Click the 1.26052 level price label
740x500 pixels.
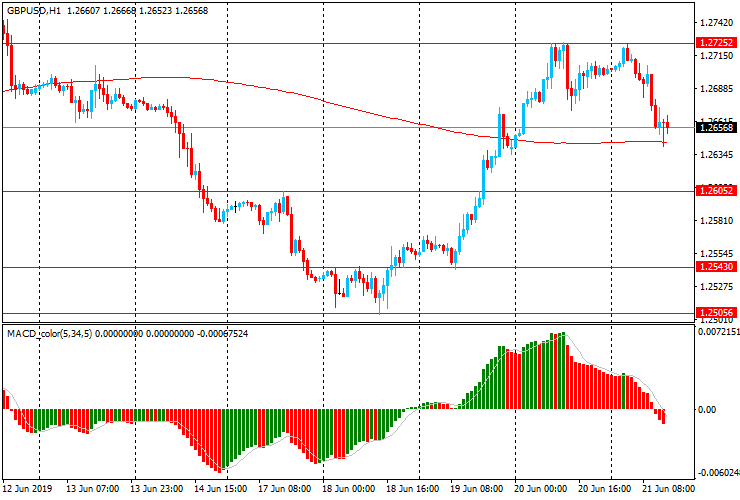(x=716, y=190)
